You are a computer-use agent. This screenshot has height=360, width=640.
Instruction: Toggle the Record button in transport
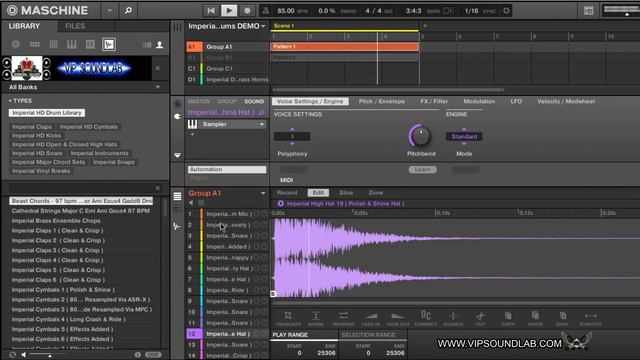[x=247, y=11]
